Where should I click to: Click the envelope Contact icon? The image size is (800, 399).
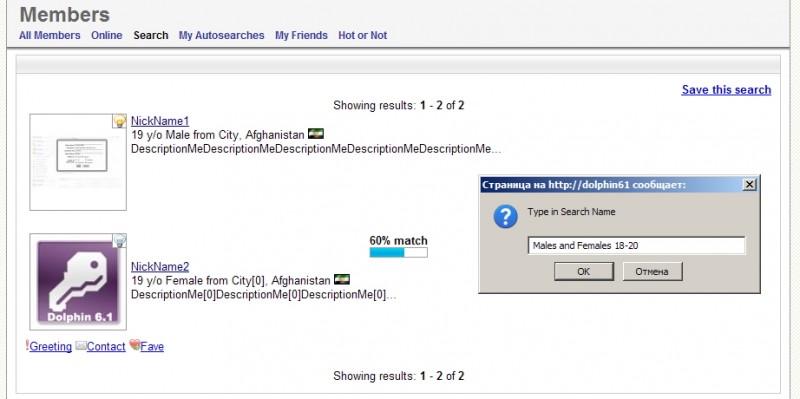(x=81, y=346)
